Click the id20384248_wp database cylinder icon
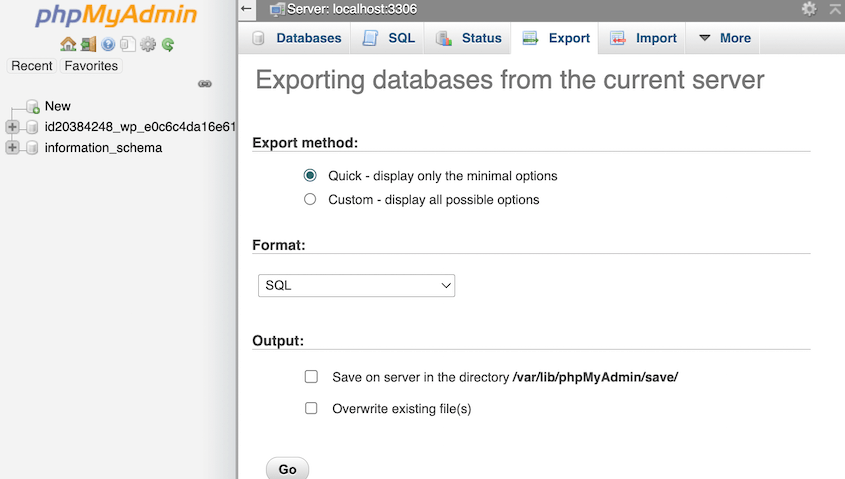 click(32, 127)
